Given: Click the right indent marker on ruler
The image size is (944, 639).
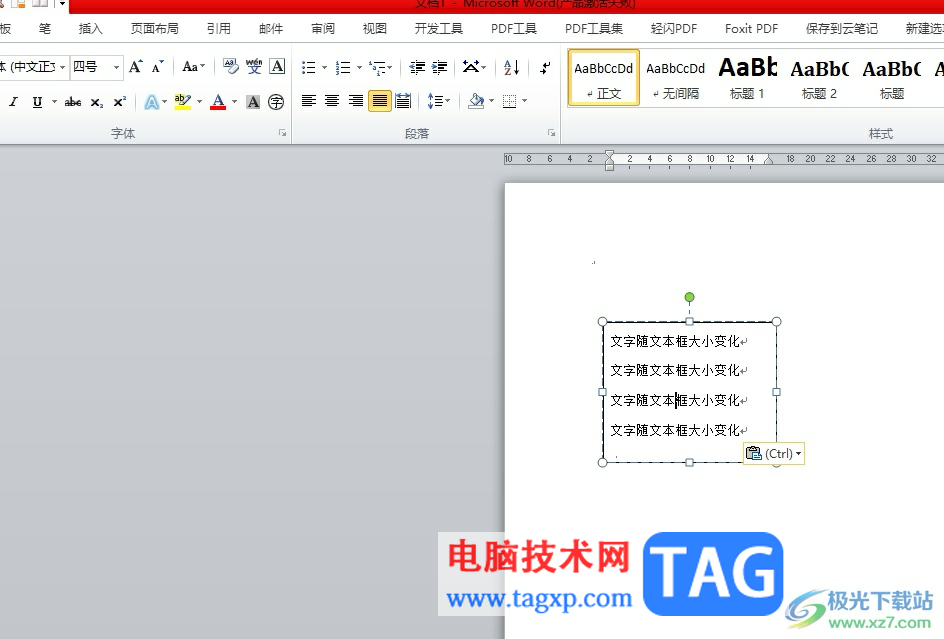Looking at the screenshot, I should click(769, 160).
